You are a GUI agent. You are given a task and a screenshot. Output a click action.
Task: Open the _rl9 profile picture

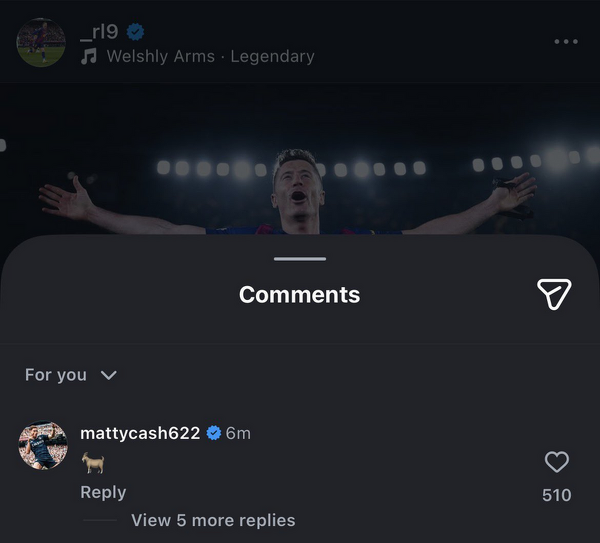41,43
